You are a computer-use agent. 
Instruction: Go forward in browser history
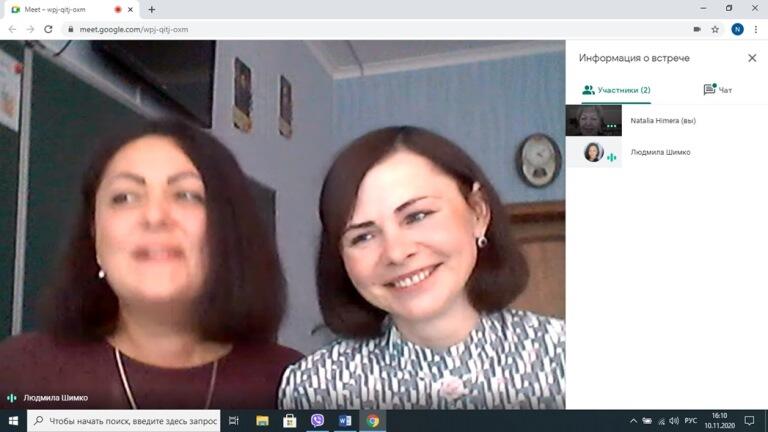pos(30,29)
